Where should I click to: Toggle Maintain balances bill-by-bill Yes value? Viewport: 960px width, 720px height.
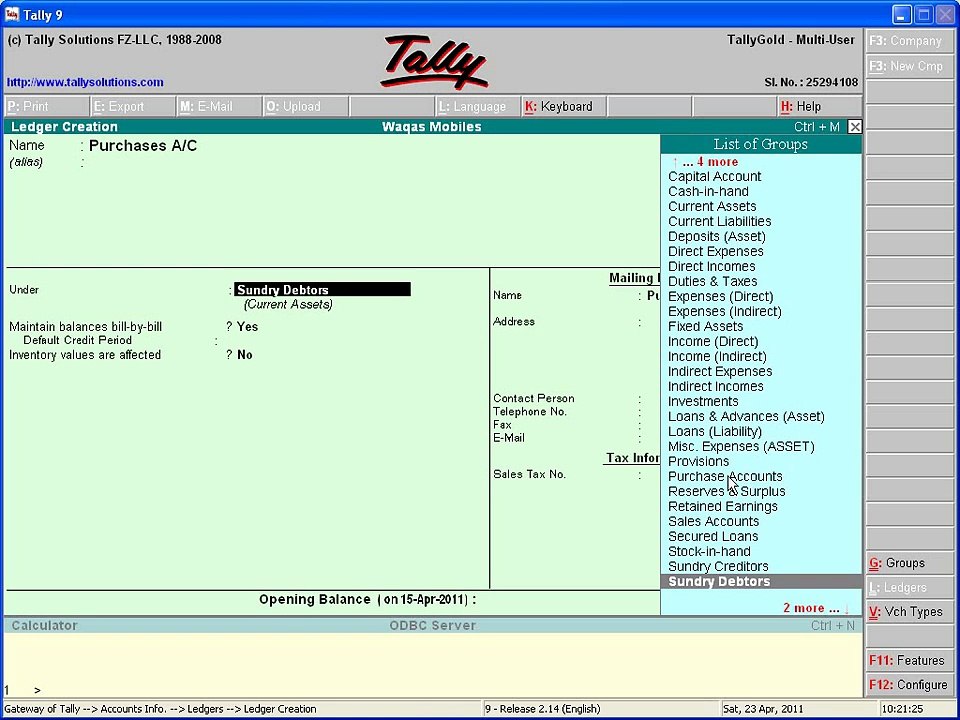[x=247, y=327]
